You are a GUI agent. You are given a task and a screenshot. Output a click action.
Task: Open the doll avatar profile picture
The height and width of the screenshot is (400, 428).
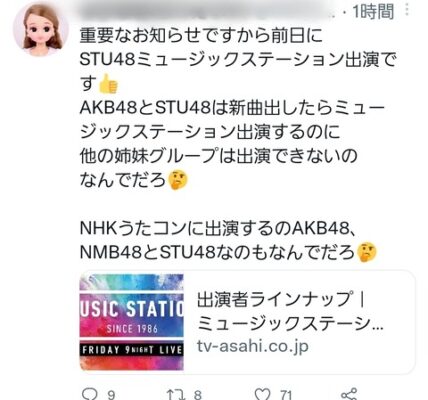click(x=41, y=28)
